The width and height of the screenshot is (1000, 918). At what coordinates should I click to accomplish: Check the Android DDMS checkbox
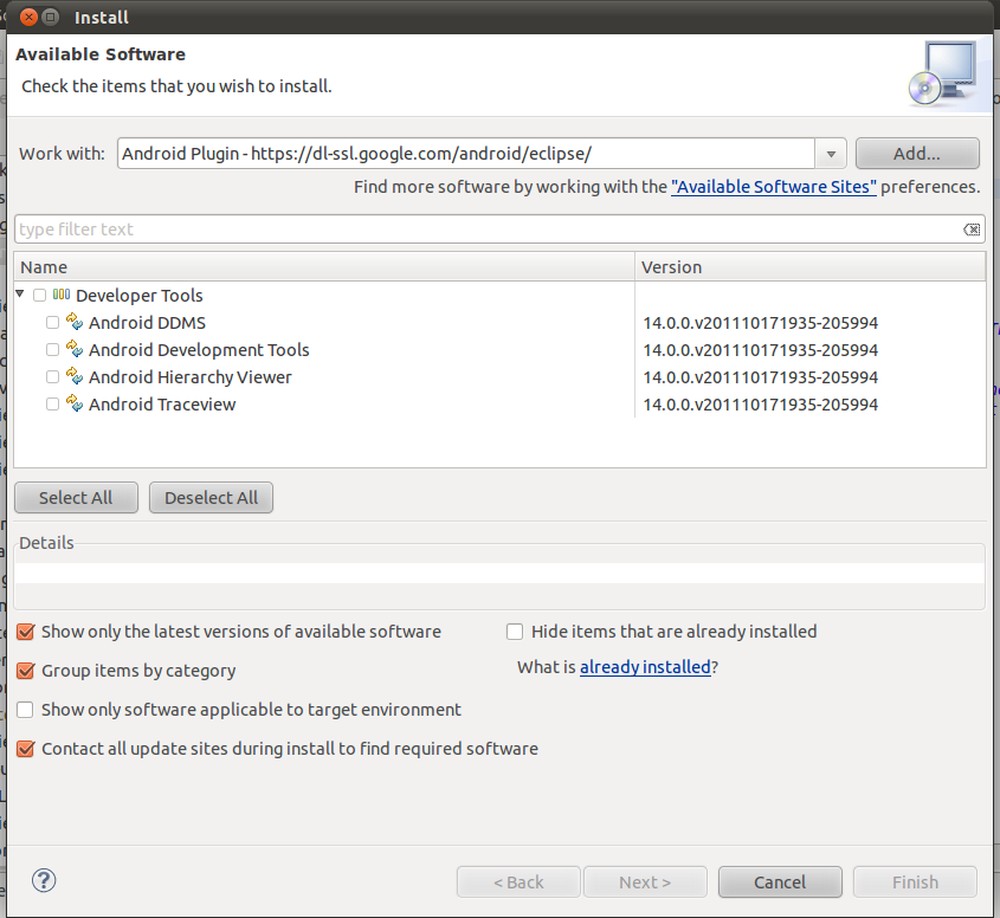click(52, 322)
